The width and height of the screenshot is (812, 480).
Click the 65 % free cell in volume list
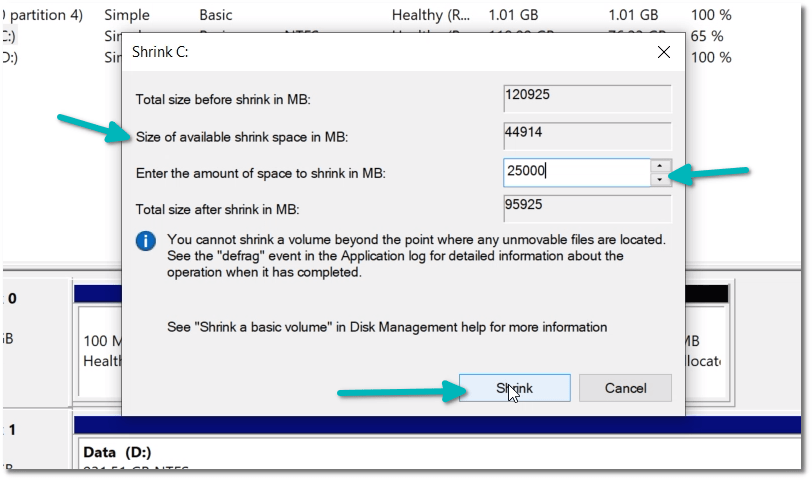pos(706,36)
